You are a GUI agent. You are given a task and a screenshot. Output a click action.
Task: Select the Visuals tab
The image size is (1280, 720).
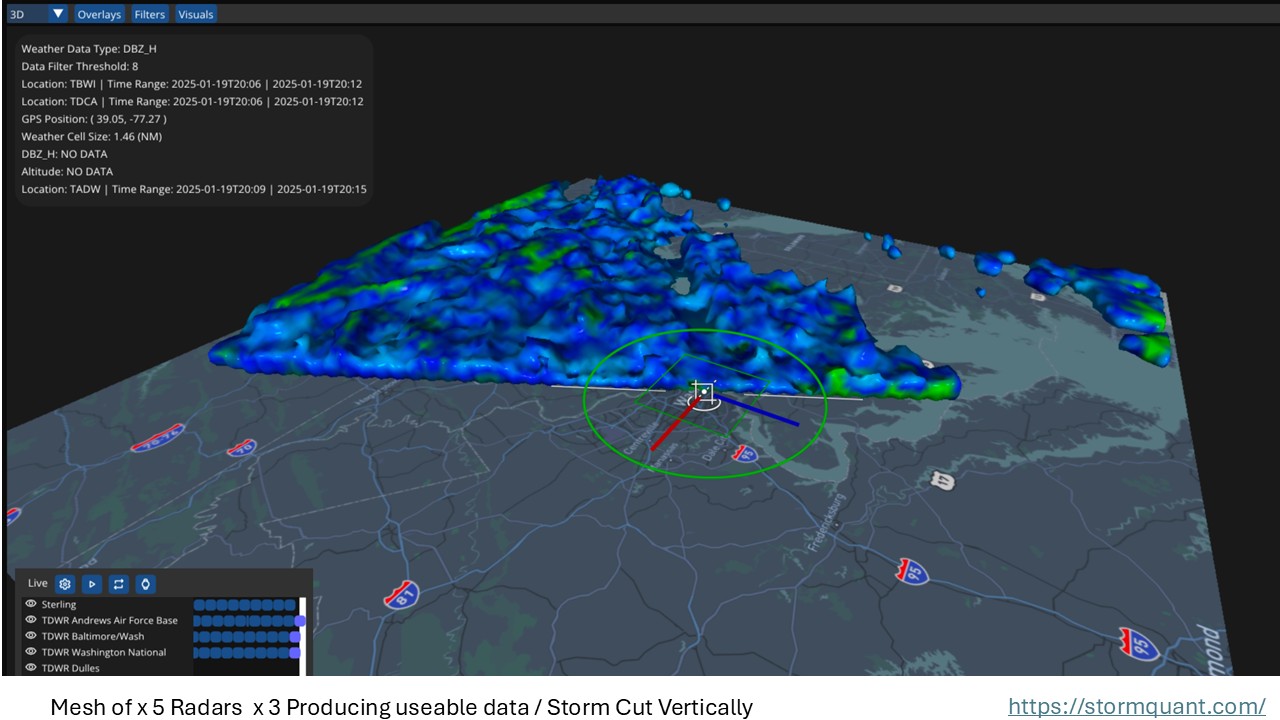pos(195,14)
